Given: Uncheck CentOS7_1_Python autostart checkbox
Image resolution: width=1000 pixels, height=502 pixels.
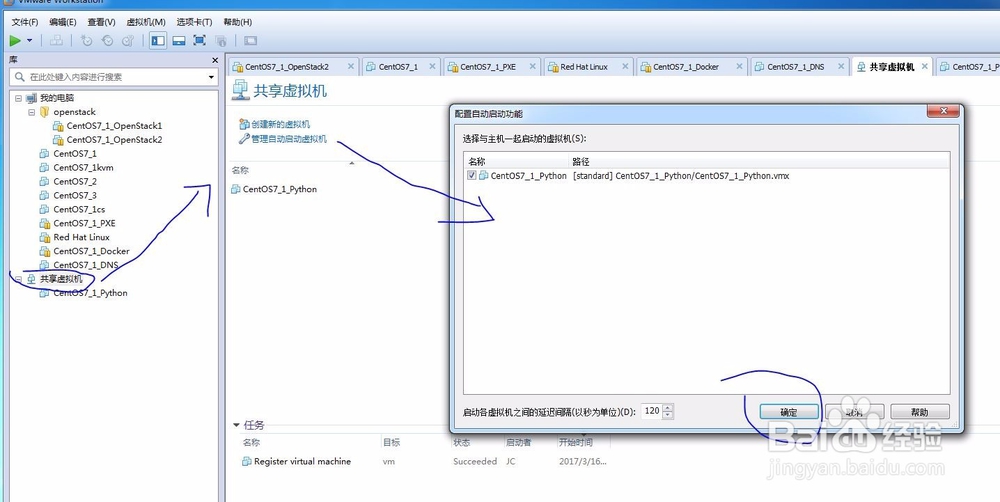Looking at the screenshot, I should click(x=472, y=175).
